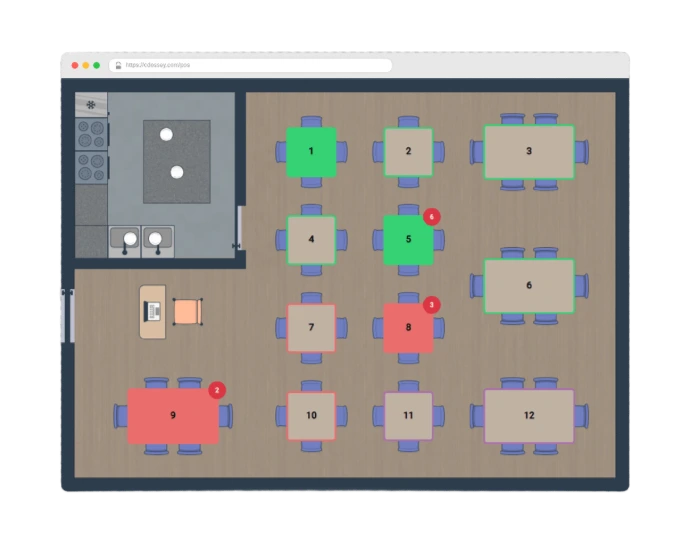Image resolution: width=690 pixels, height=542 pixels.
Task: Open the red badge 3 on table 8
Action: [x=432, y=304]
